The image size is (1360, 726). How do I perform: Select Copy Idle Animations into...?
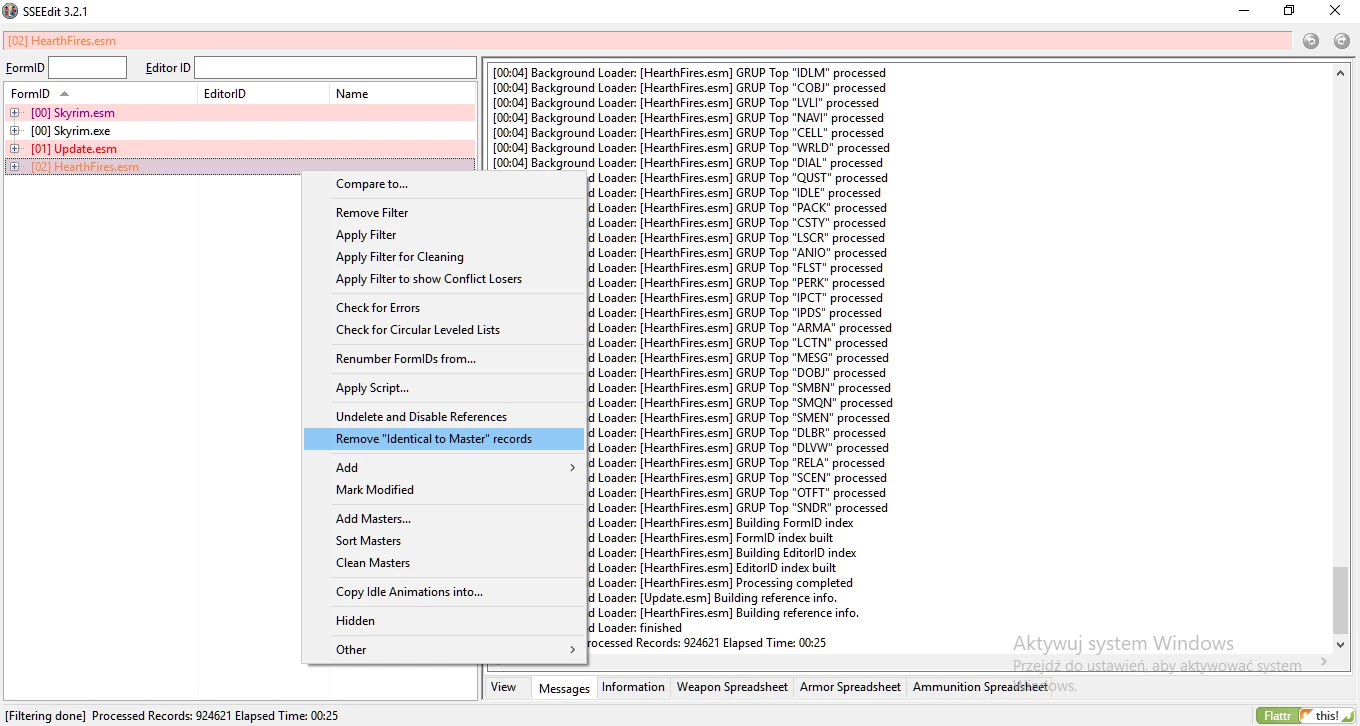(x=444, y=592)
